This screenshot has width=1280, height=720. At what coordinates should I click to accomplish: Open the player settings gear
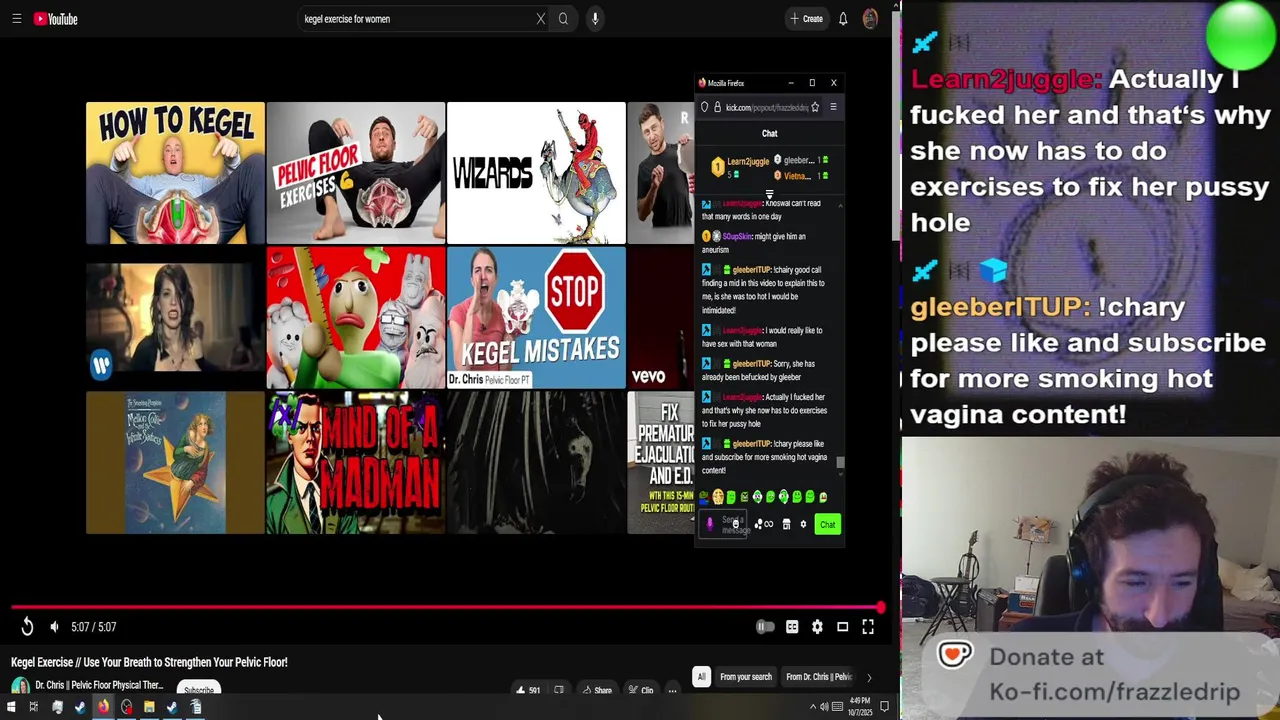click(817, 627)
